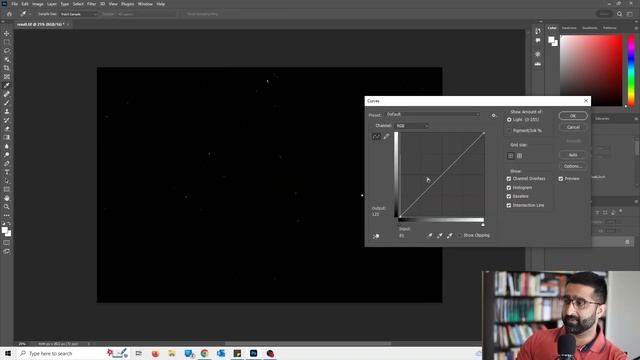Click the white point input slider in Curves
Viewport: 640px width, 360px height.
coord(483,225)
